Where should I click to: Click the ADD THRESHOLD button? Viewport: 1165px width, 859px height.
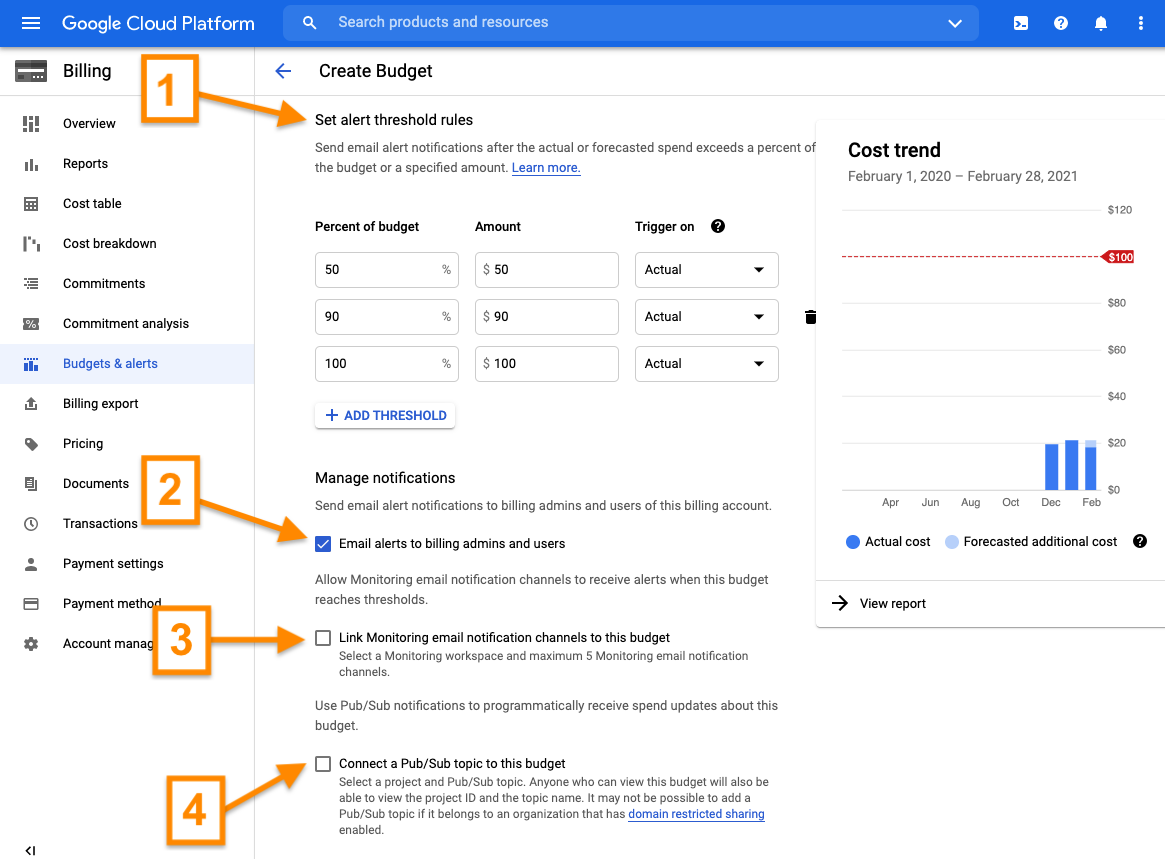pos(385,416)
